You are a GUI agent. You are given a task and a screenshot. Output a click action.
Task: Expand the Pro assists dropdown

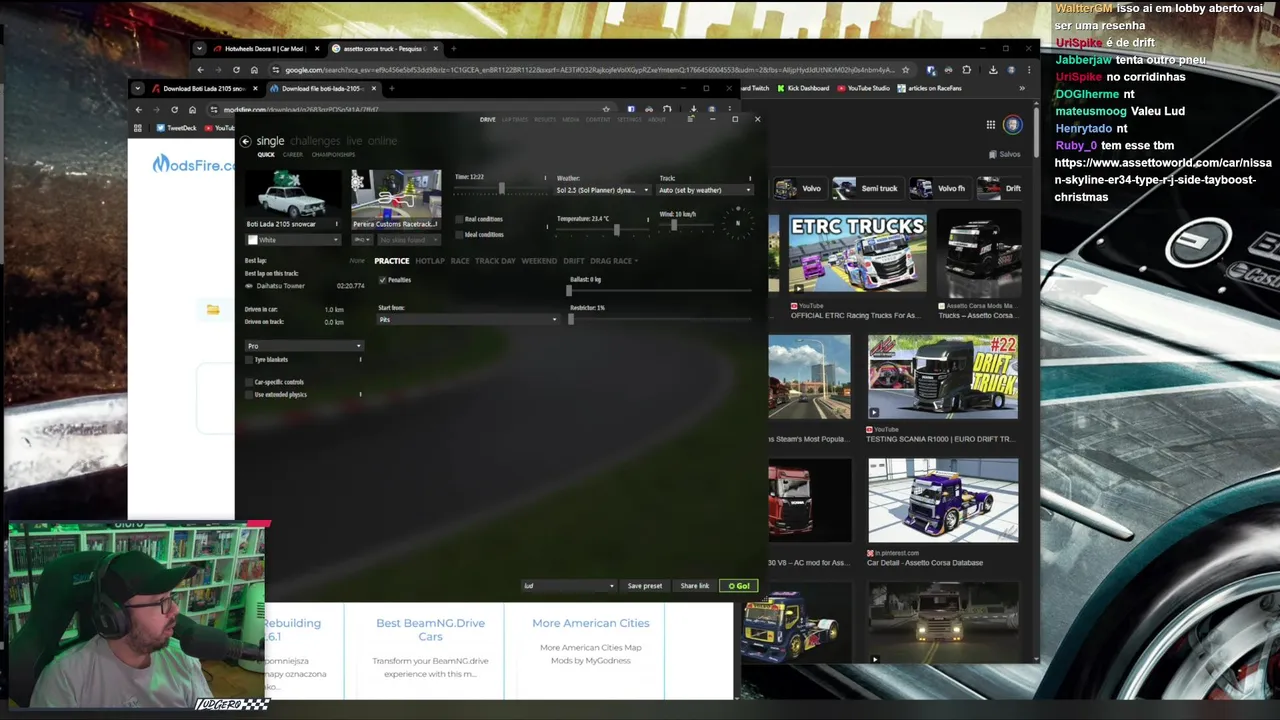click(304, 346)
